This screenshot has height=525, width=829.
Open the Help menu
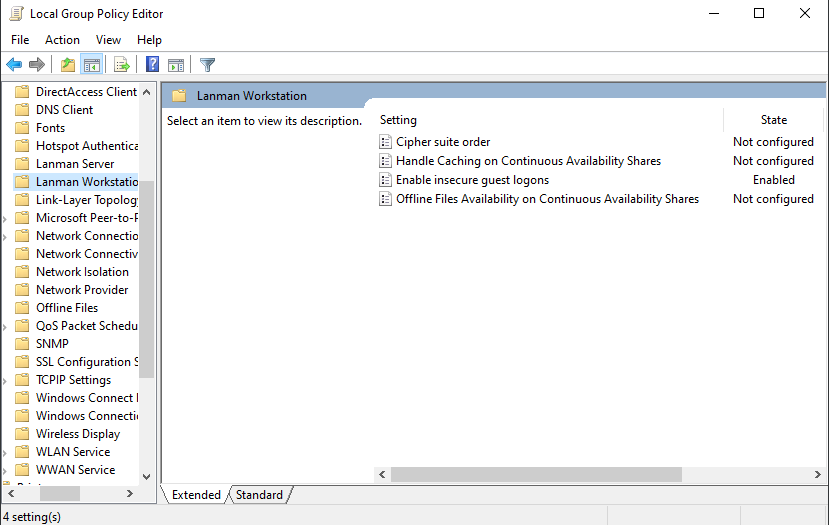[x=149, y=40]
